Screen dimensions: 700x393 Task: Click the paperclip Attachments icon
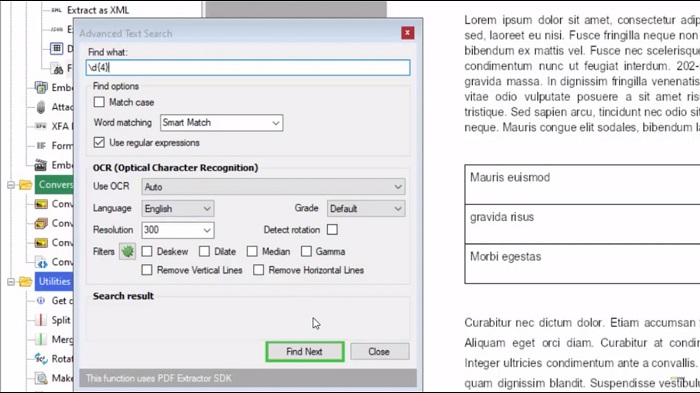(x=41, y=107)
